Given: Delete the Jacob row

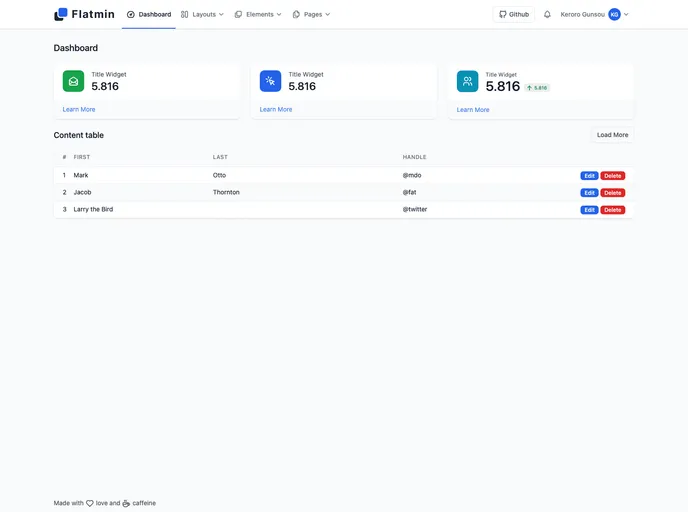Looking at the screenshot, I should click(x=613, y=193).
